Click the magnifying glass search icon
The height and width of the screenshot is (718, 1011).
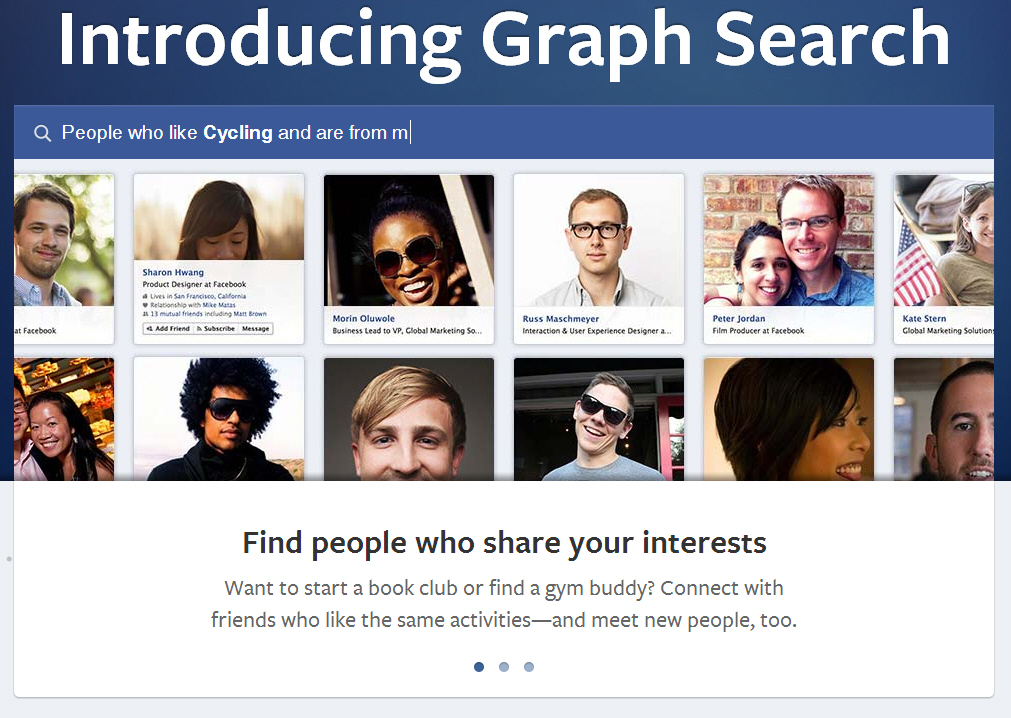coord(43,133)
